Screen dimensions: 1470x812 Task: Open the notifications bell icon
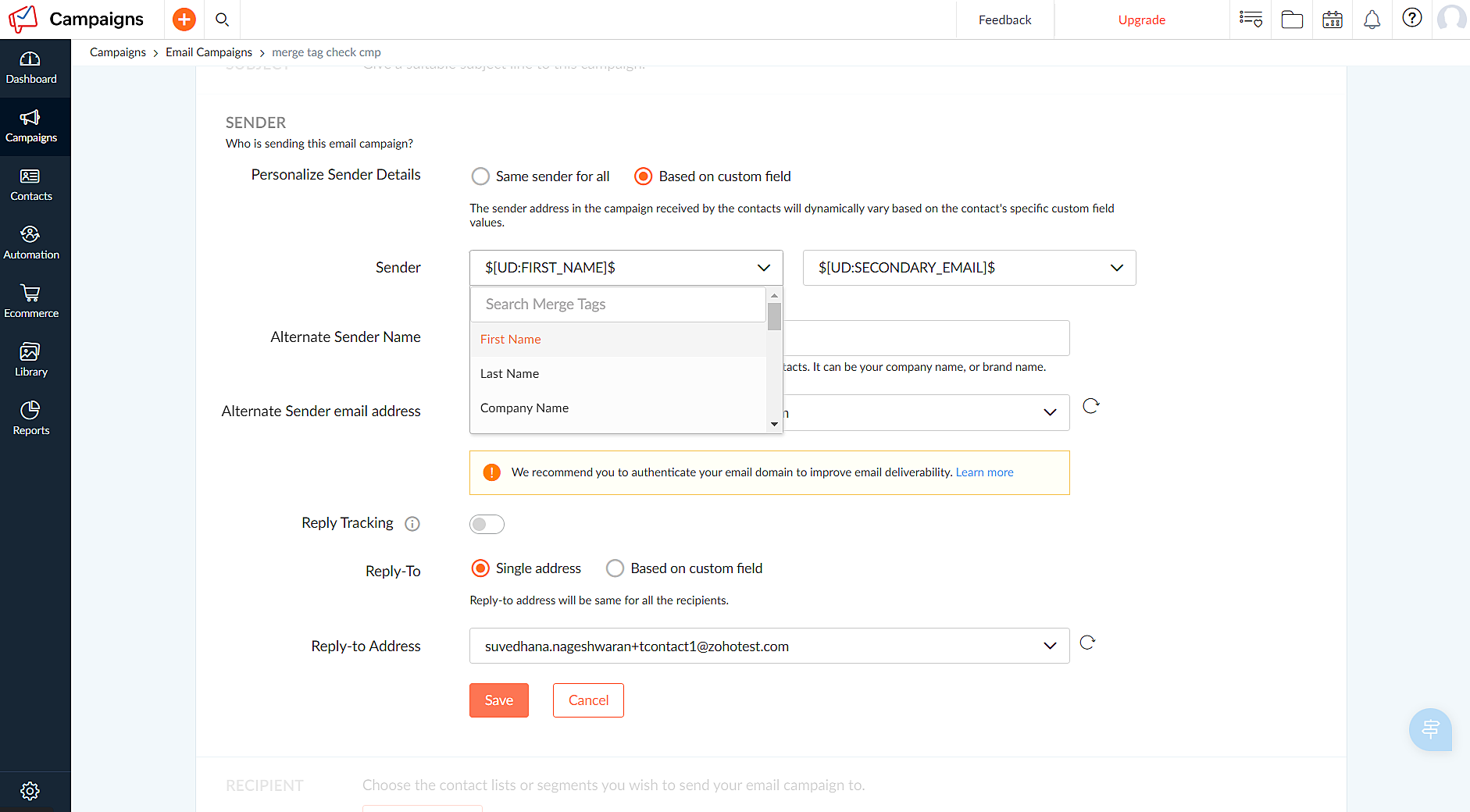[x=1372, y=20]
